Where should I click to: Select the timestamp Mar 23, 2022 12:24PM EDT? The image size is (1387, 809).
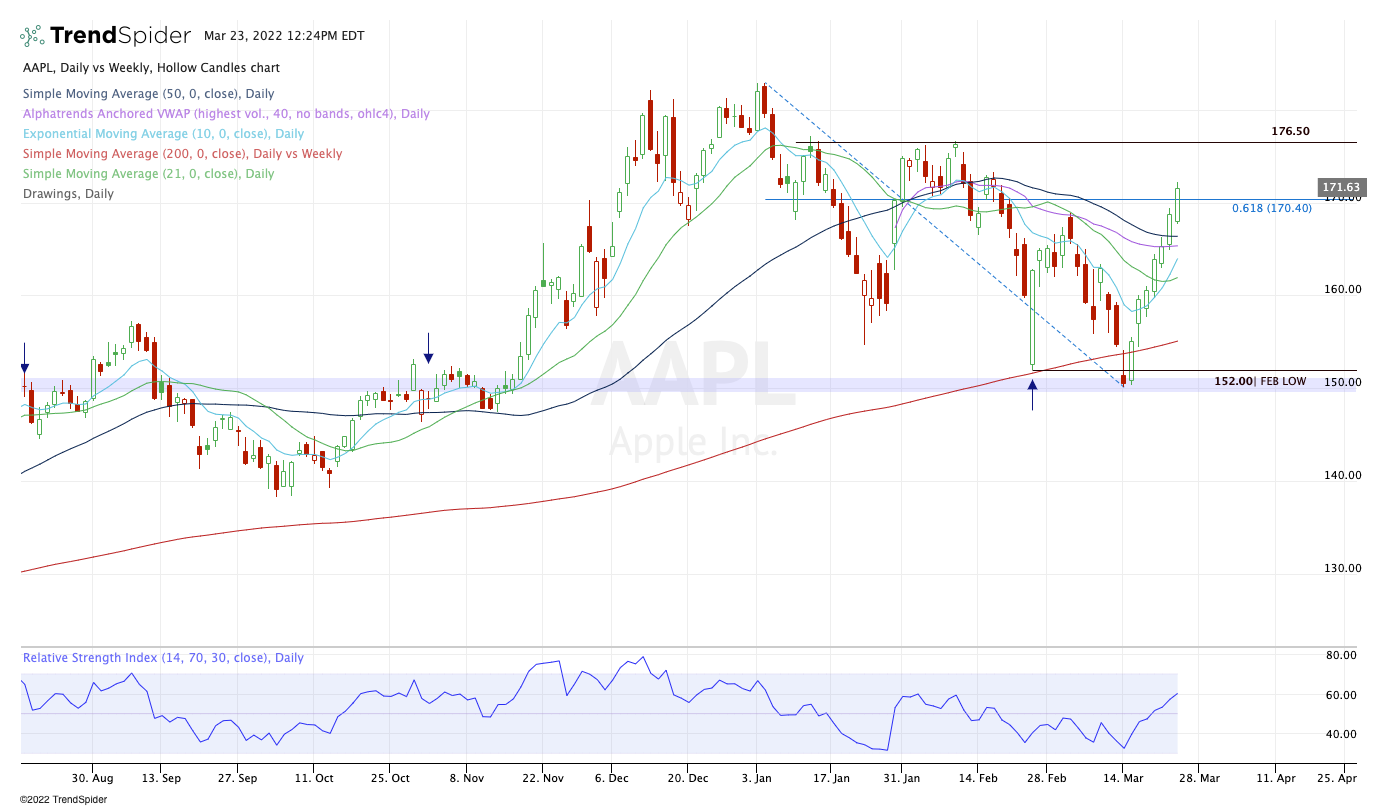284,36
